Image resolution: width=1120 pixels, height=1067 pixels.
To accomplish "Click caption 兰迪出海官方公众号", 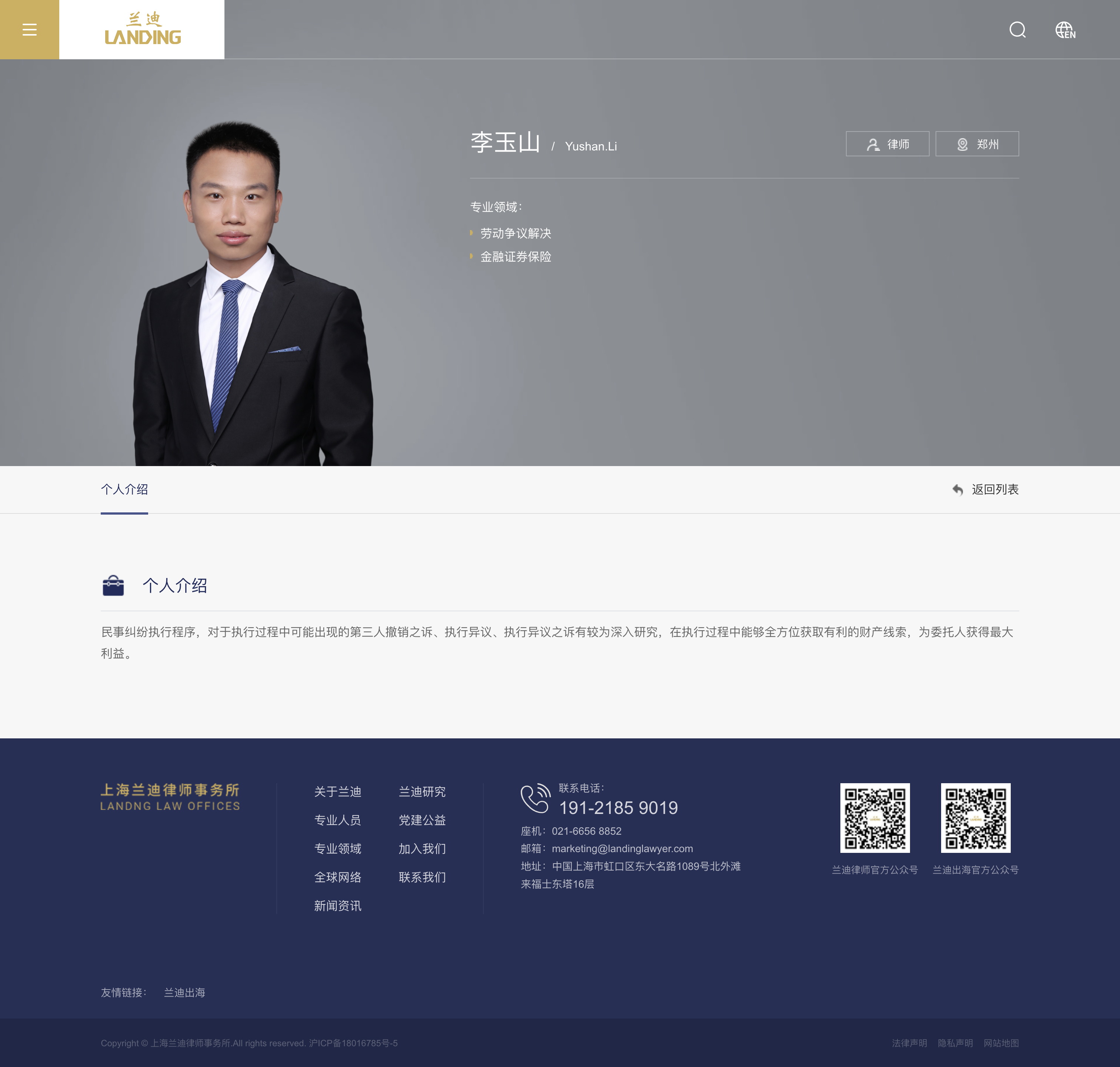I will point(976,870).
